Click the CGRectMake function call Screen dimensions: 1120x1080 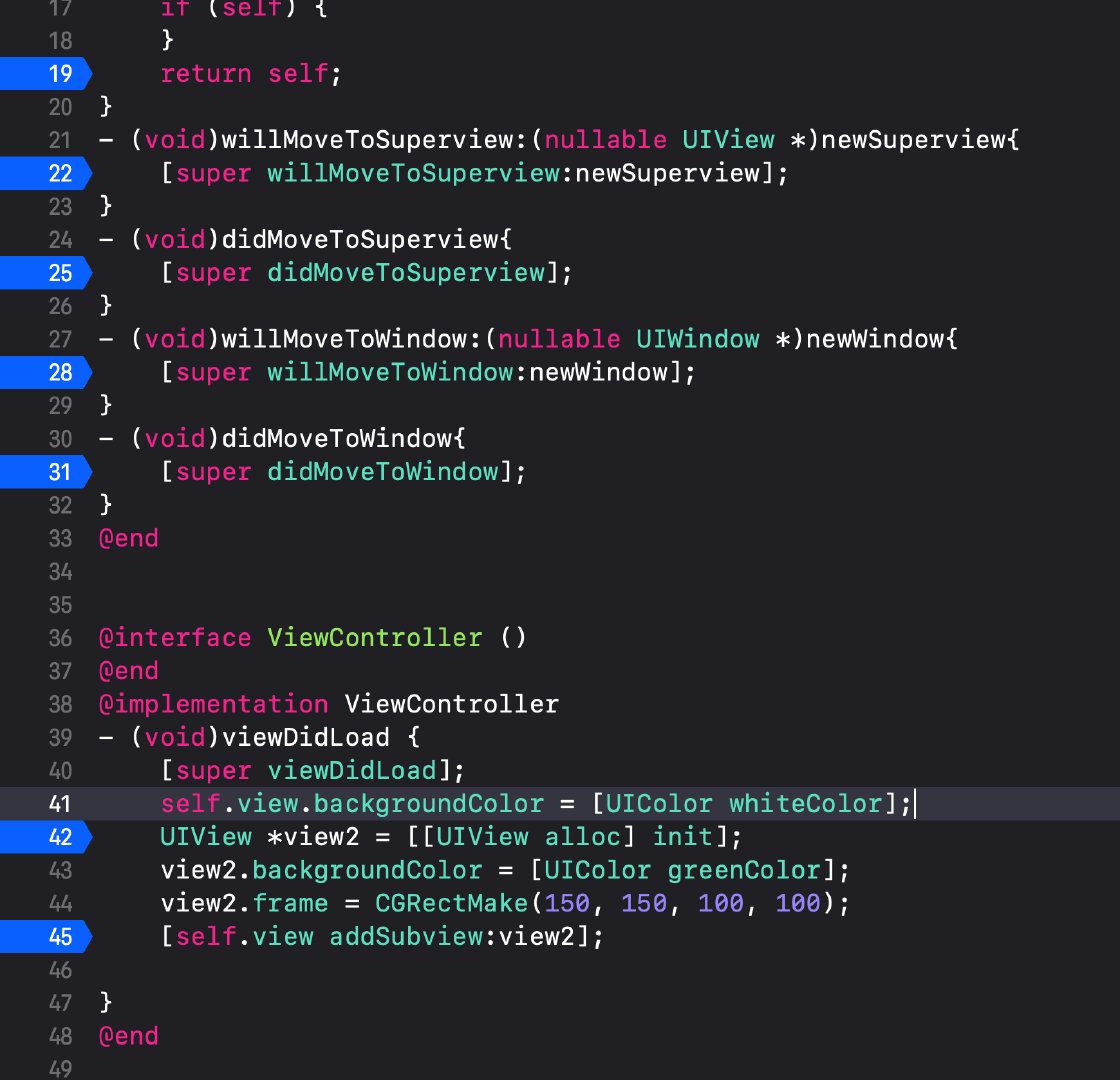tap(452, 904)
